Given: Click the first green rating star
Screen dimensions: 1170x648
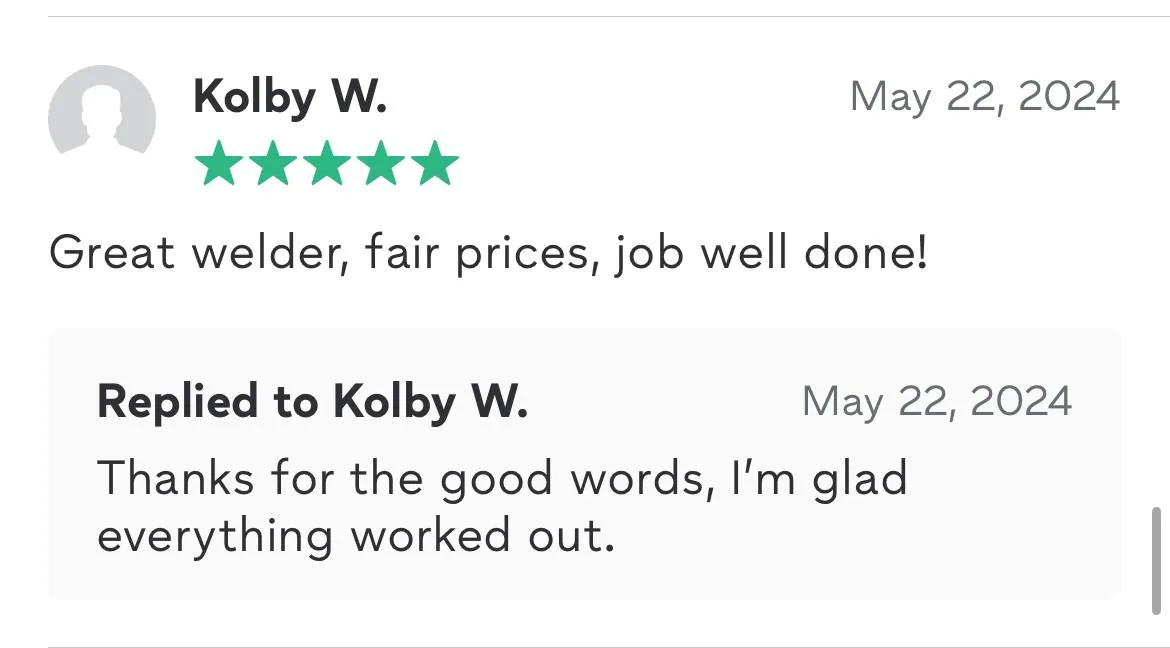Looking at the screenshot, I should click(x=218, y=163).
